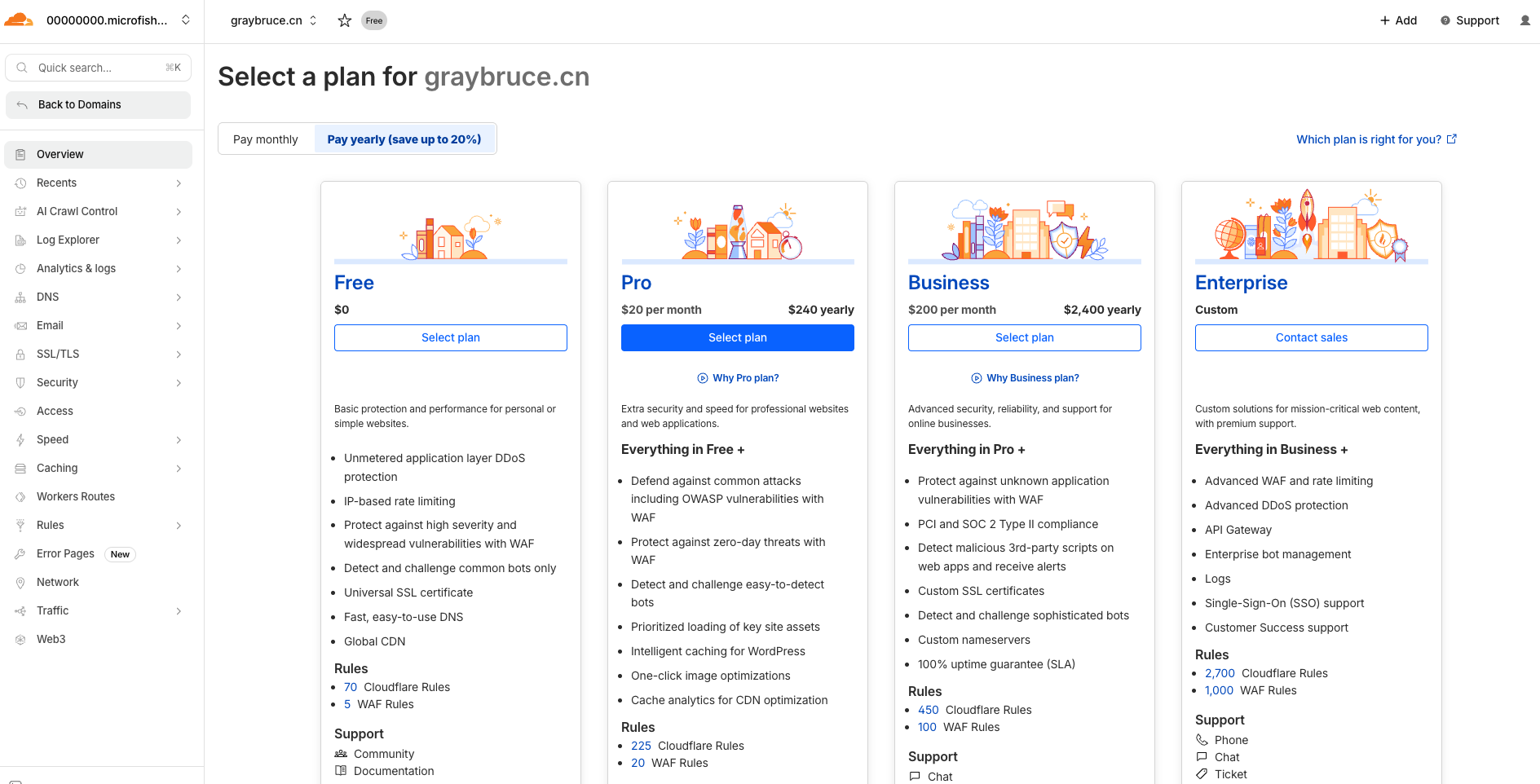Expand the DNS sidebar section
This screenshot has height=784, width=1540.
coord(179,297)
